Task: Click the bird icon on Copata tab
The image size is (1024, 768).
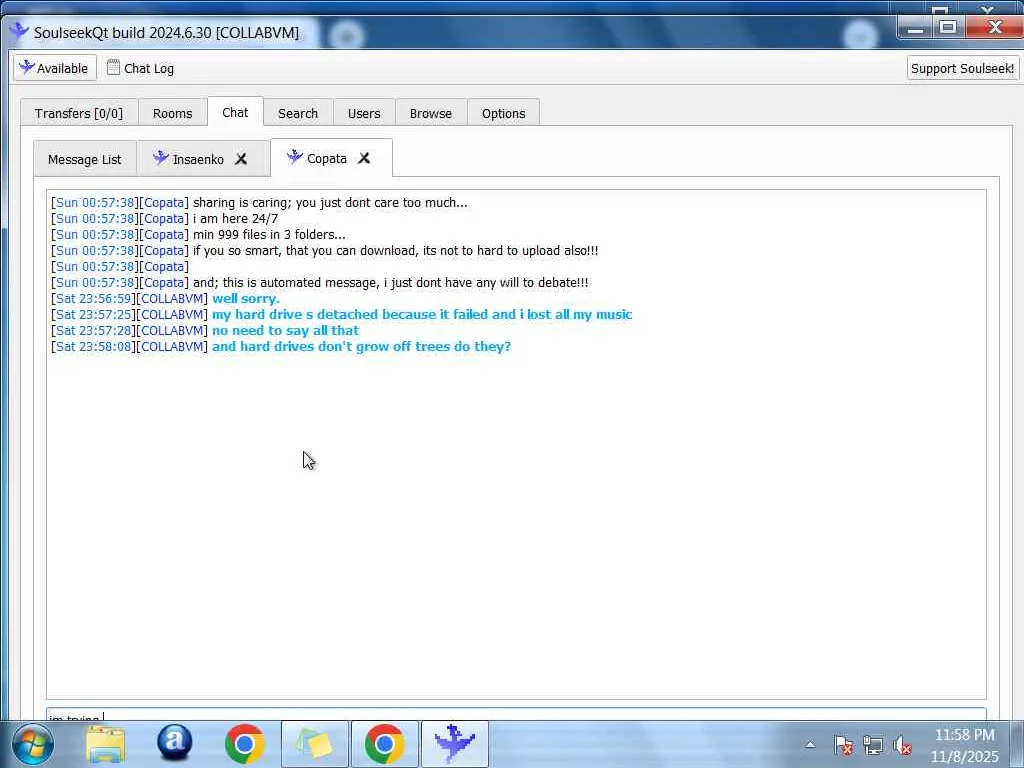Action: tap(295, 157)
